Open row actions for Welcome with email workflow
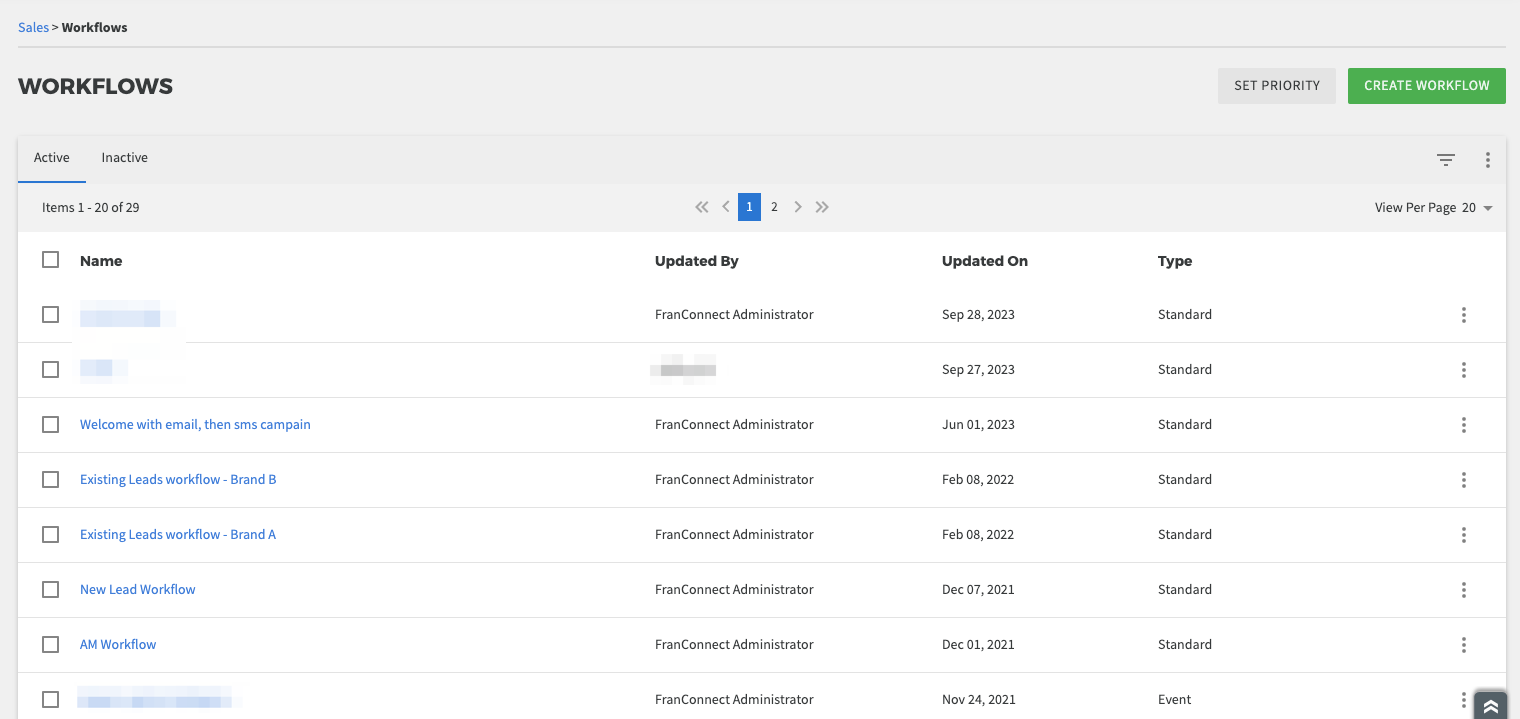This screenshot has height=719, width=1520. tap(1463, 425)
